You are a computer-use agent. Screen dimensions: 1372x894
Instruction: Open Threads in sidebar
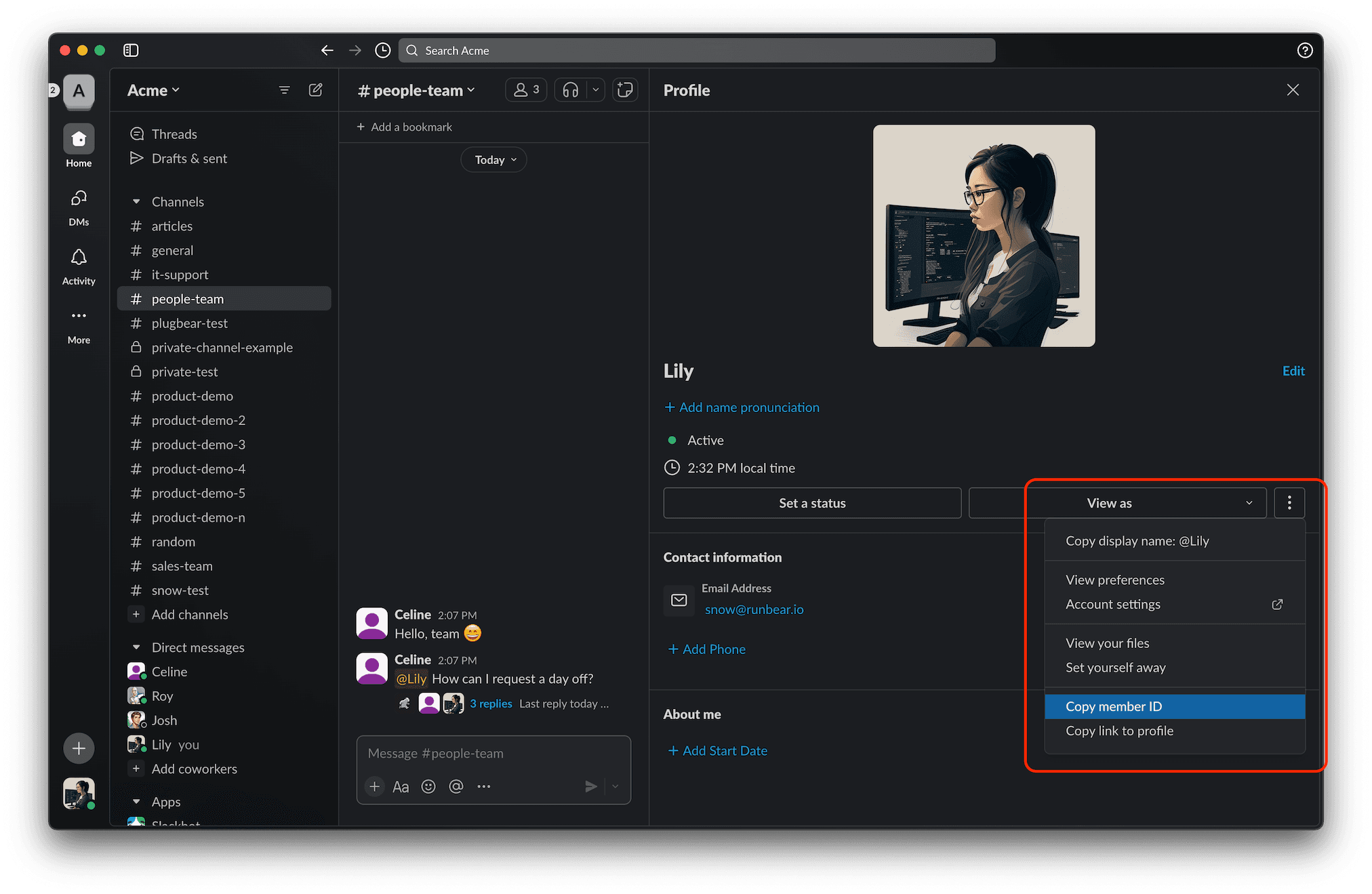(224, 134)
